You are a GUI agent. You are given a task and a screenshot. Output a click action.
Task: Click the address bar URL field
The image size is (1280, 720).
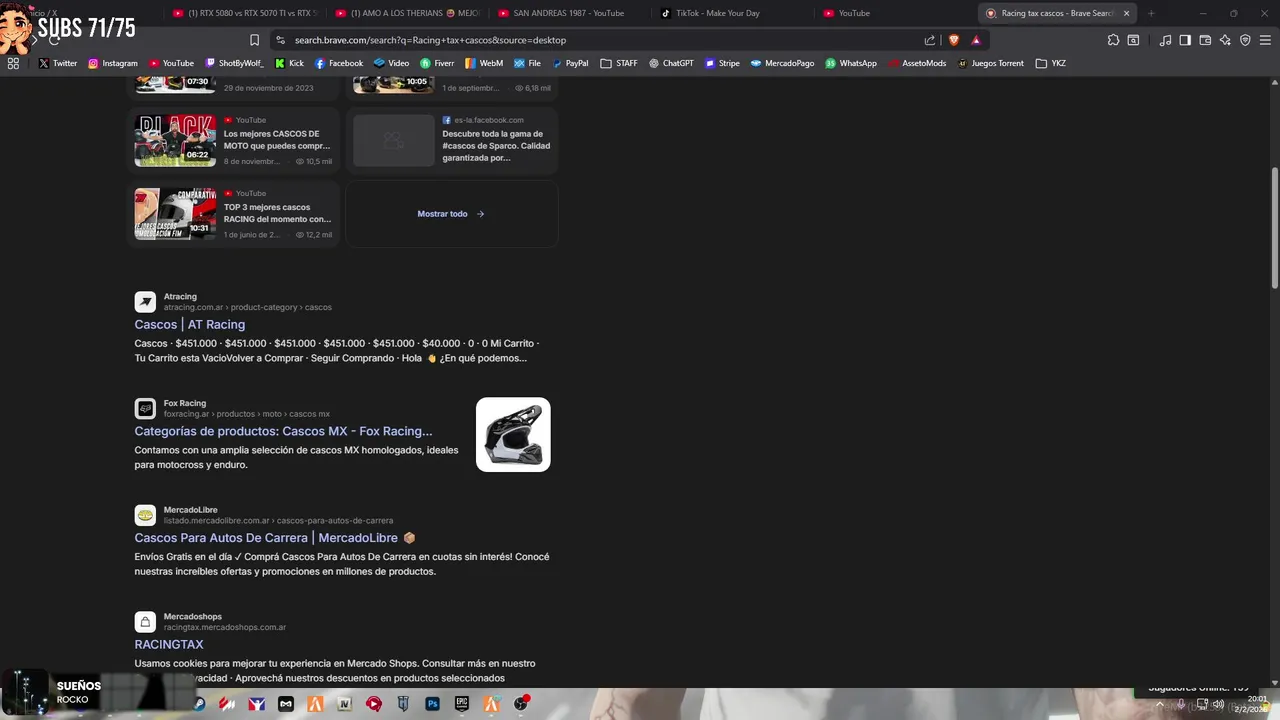click(x=600, y=40)
